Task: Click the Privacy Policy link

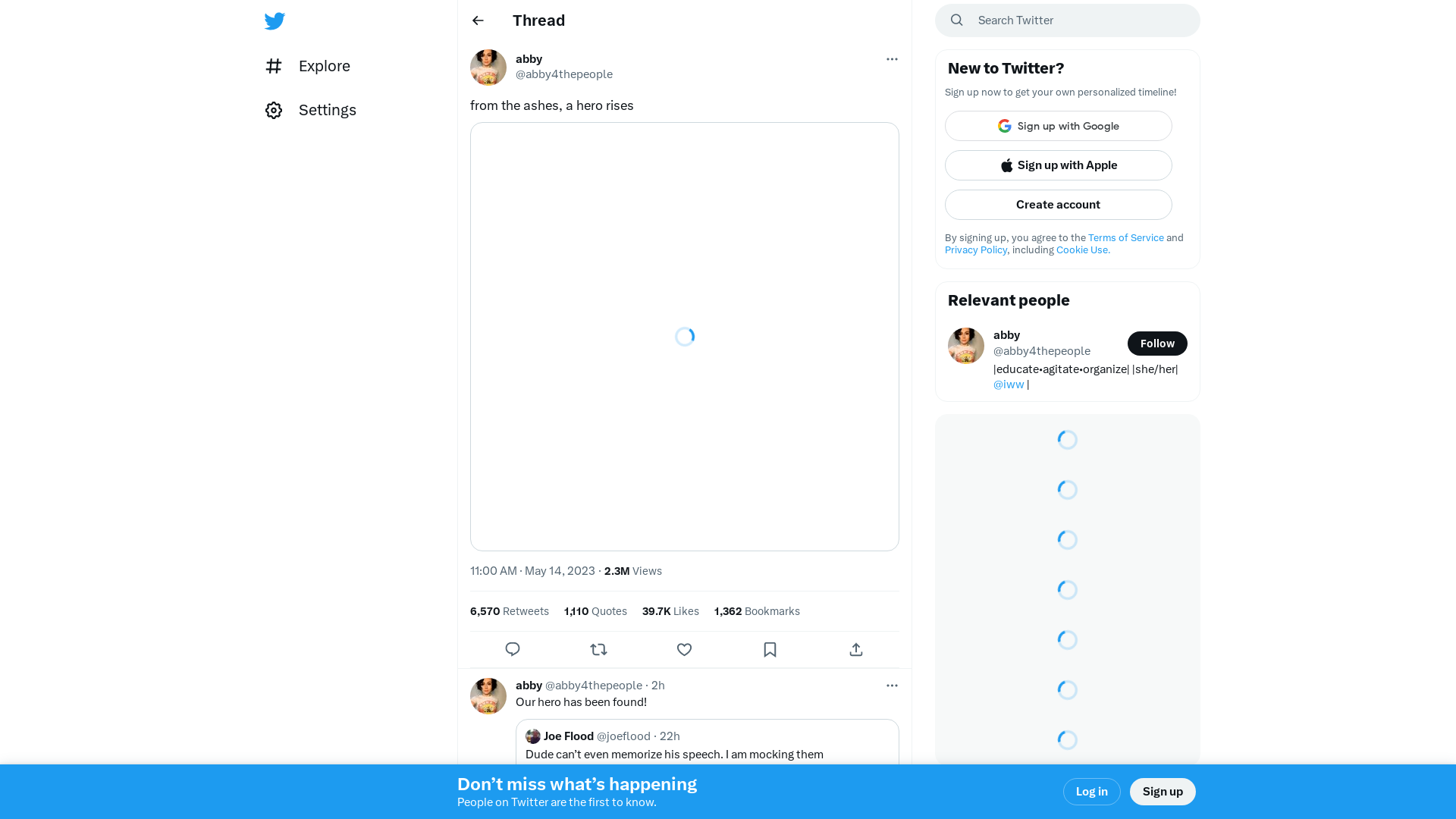Action: click(976, 250)
